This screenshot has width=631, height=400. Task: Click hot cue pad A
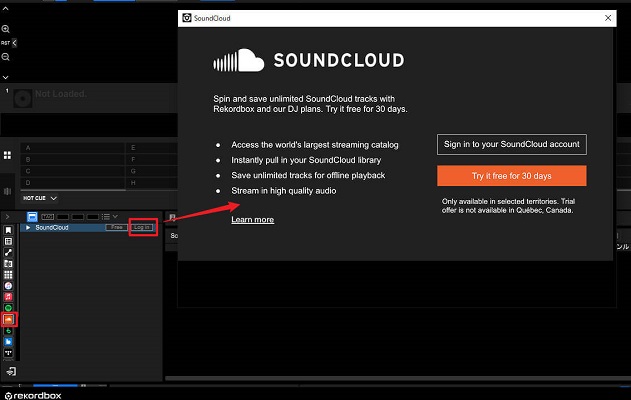(x=72, y=148)
